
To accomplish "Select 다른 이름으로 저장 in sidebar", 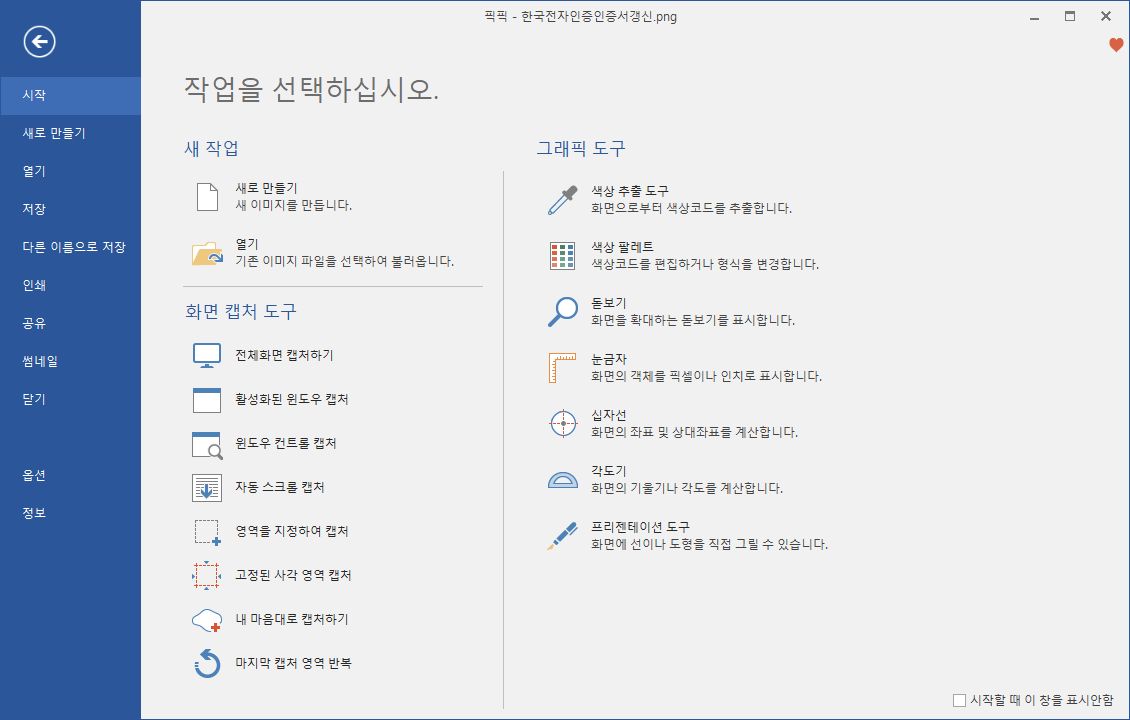I will tap(74, 247).
